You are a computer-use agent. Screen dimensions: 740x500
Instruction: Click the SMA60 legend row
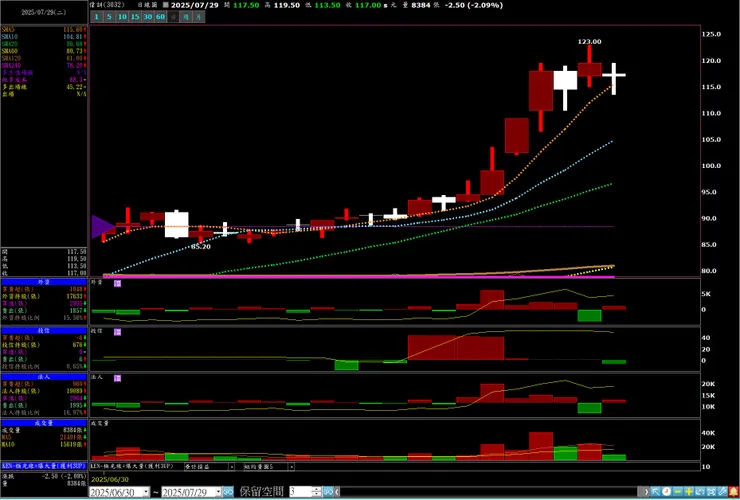click(x=44, y=51)
